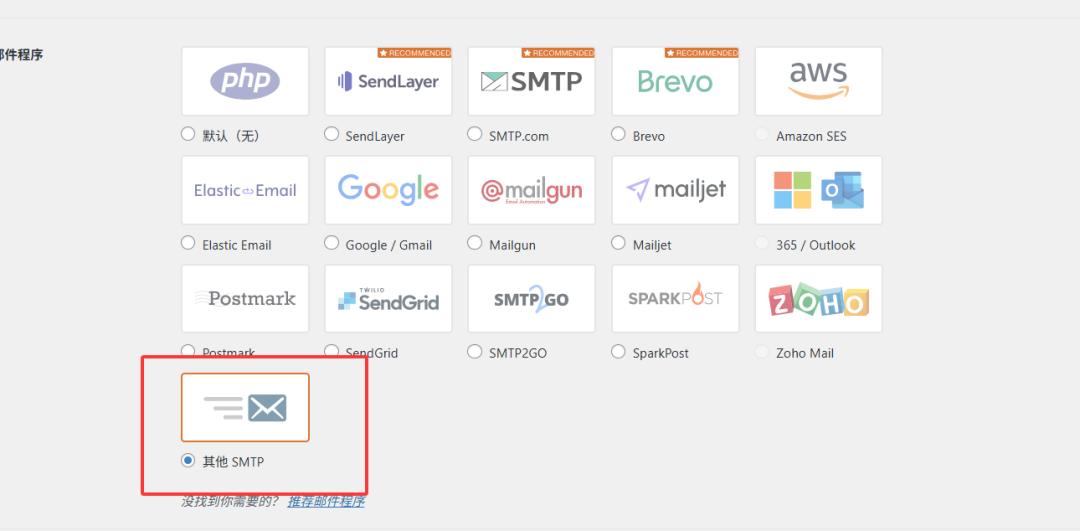1080x531 pixels.
Task: Choose the Mailjet radio button
Action: [619, 243]
